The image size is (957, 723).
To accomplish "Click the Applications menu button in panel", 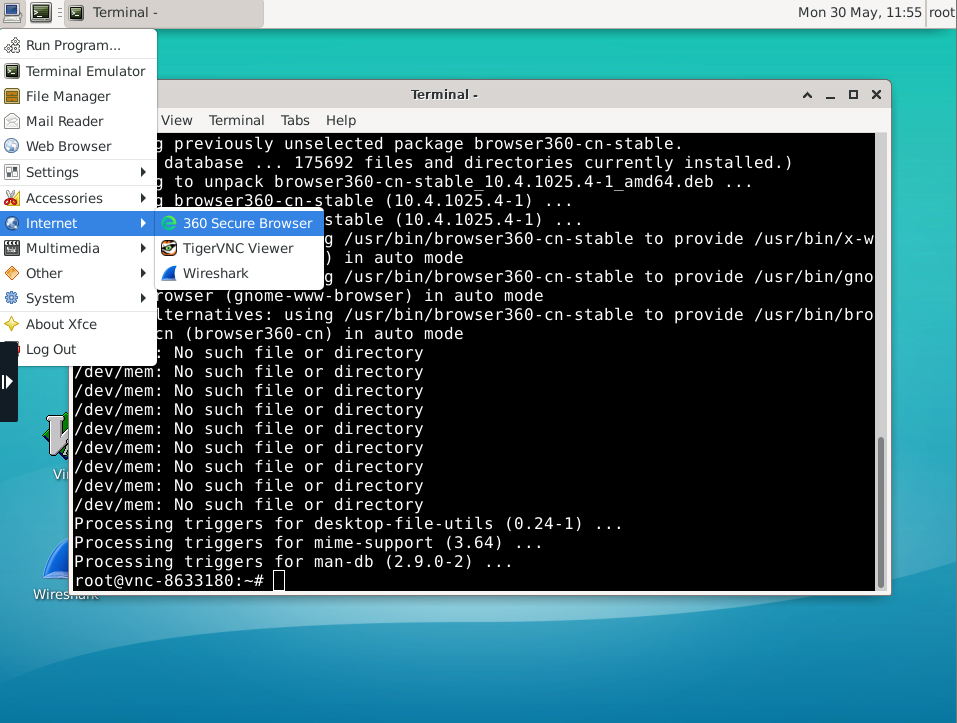I will (12, 12).
